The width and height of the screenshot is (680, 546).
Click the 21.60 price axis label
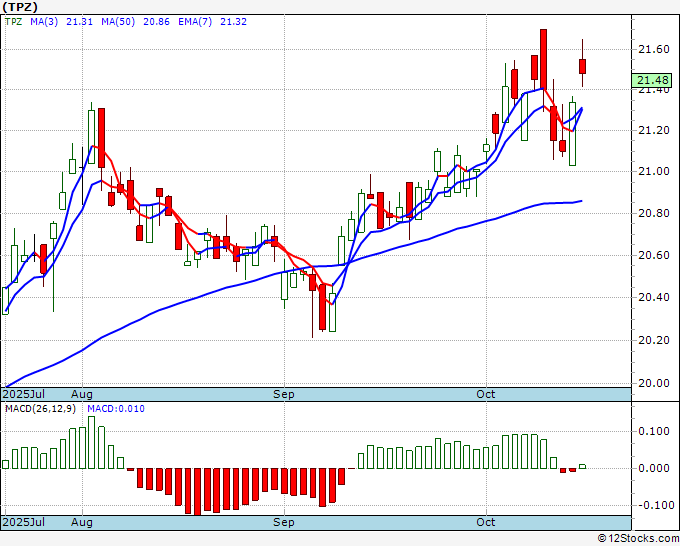654,49
